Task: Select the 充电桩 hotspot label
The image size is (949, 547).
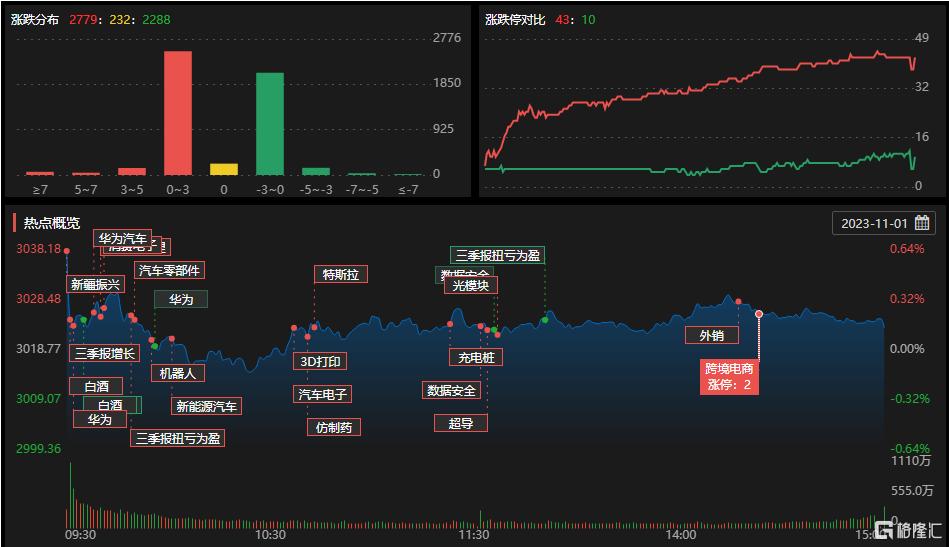Action: (476, 358)
